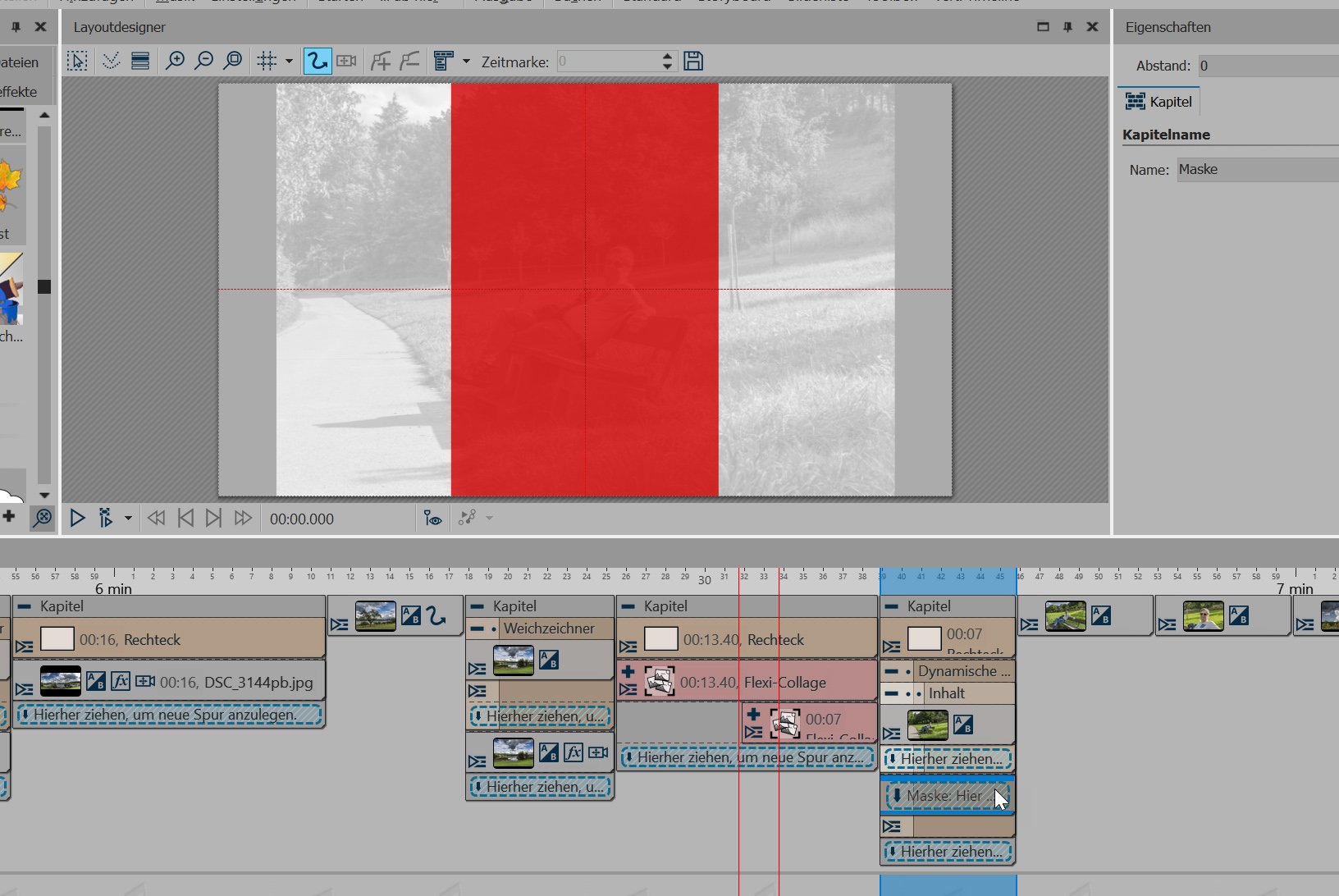The image size is (1339, 896).
Task: Collapse the Weichzeichner effect group
Action: [x=477, y=629]
